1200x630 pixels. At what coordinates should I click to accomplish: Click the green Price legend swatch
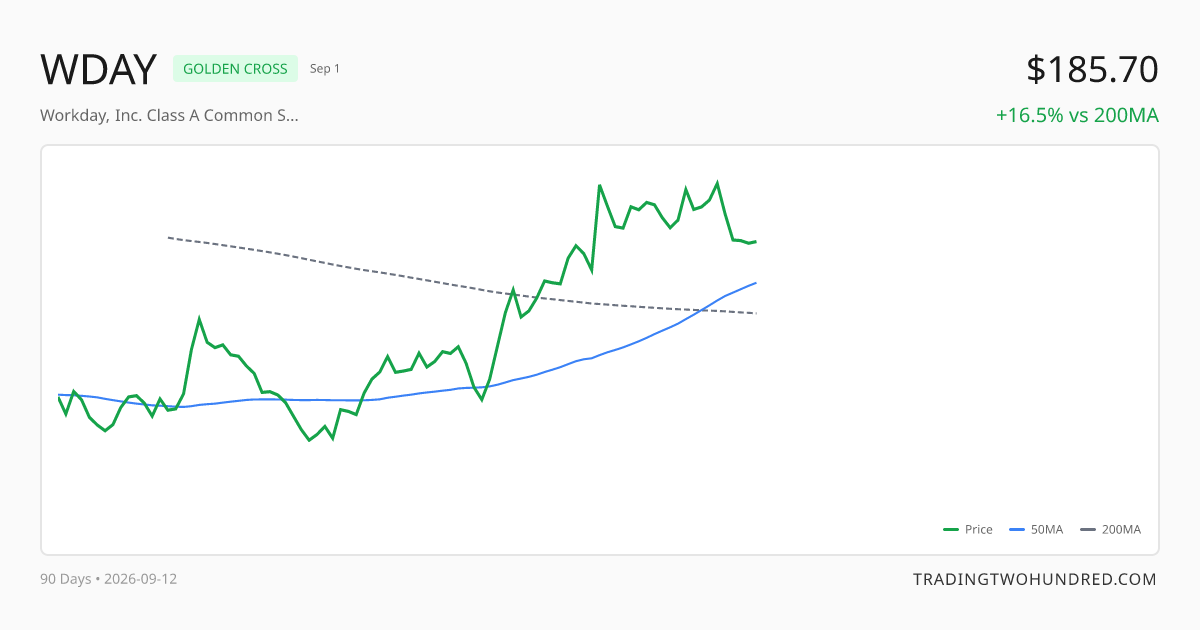pyautogui.click(x=951, y=529)
